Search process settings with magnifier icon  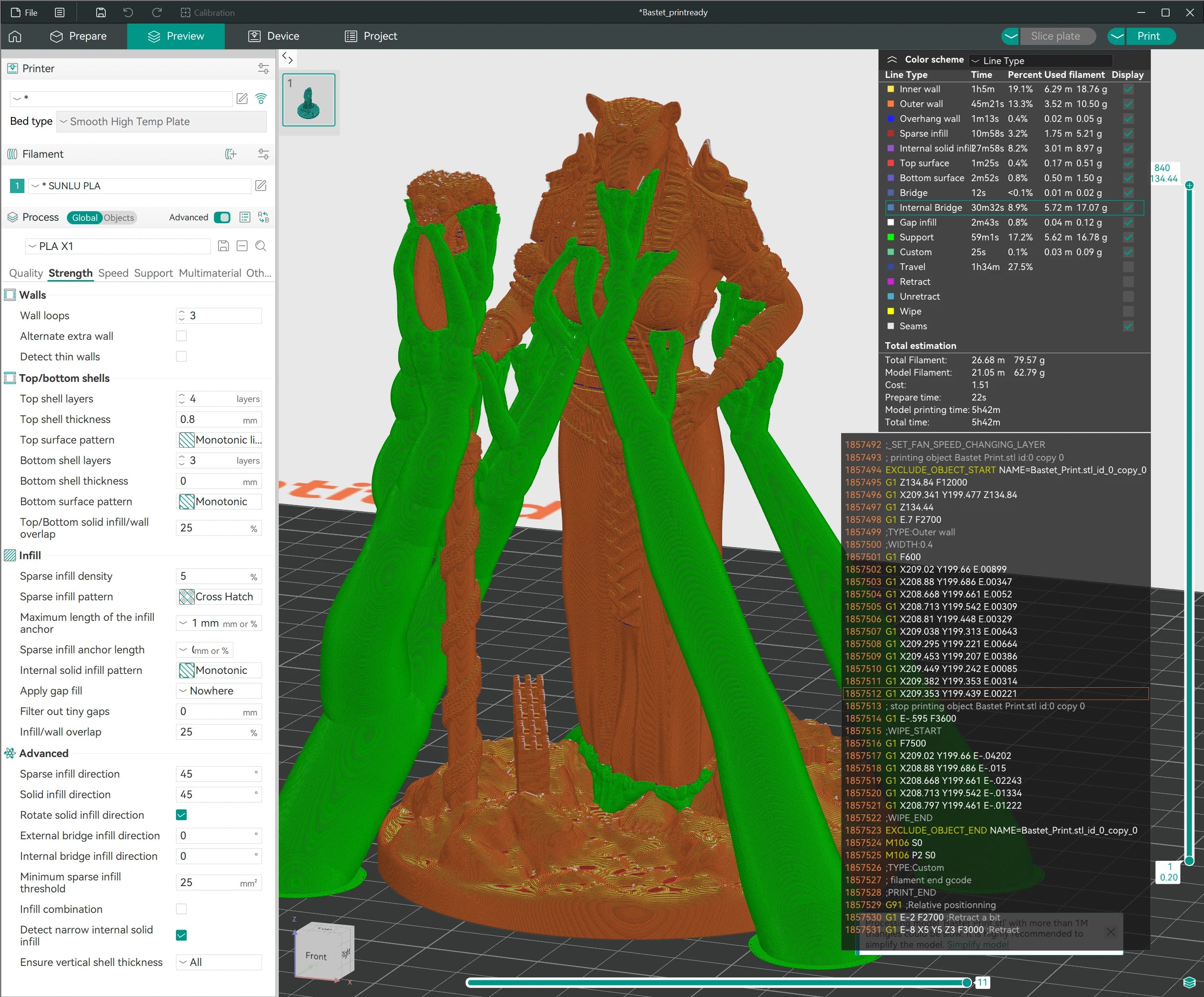tap(261, 247)
